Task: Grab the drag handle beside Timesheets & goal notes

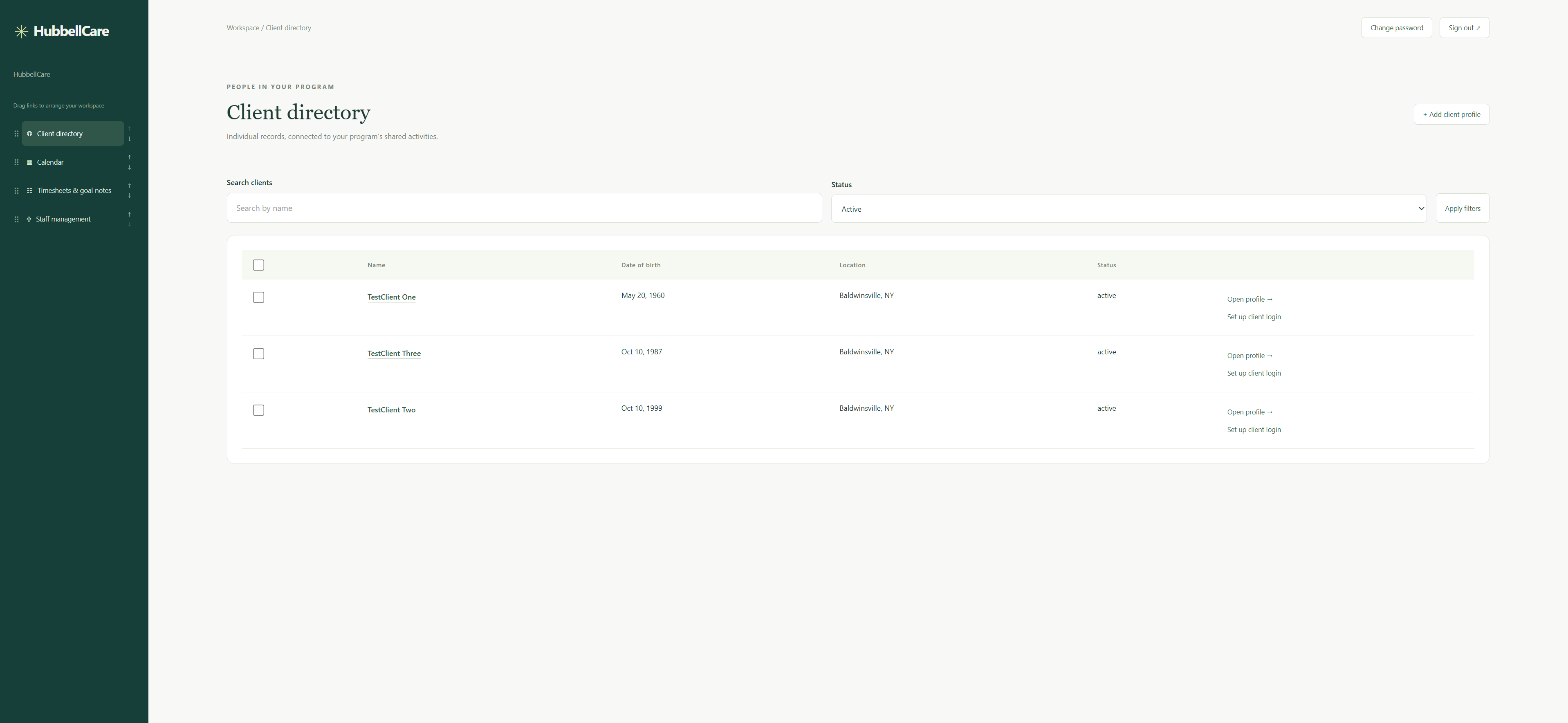Action: pyautogui.click(x=16, y=191)
